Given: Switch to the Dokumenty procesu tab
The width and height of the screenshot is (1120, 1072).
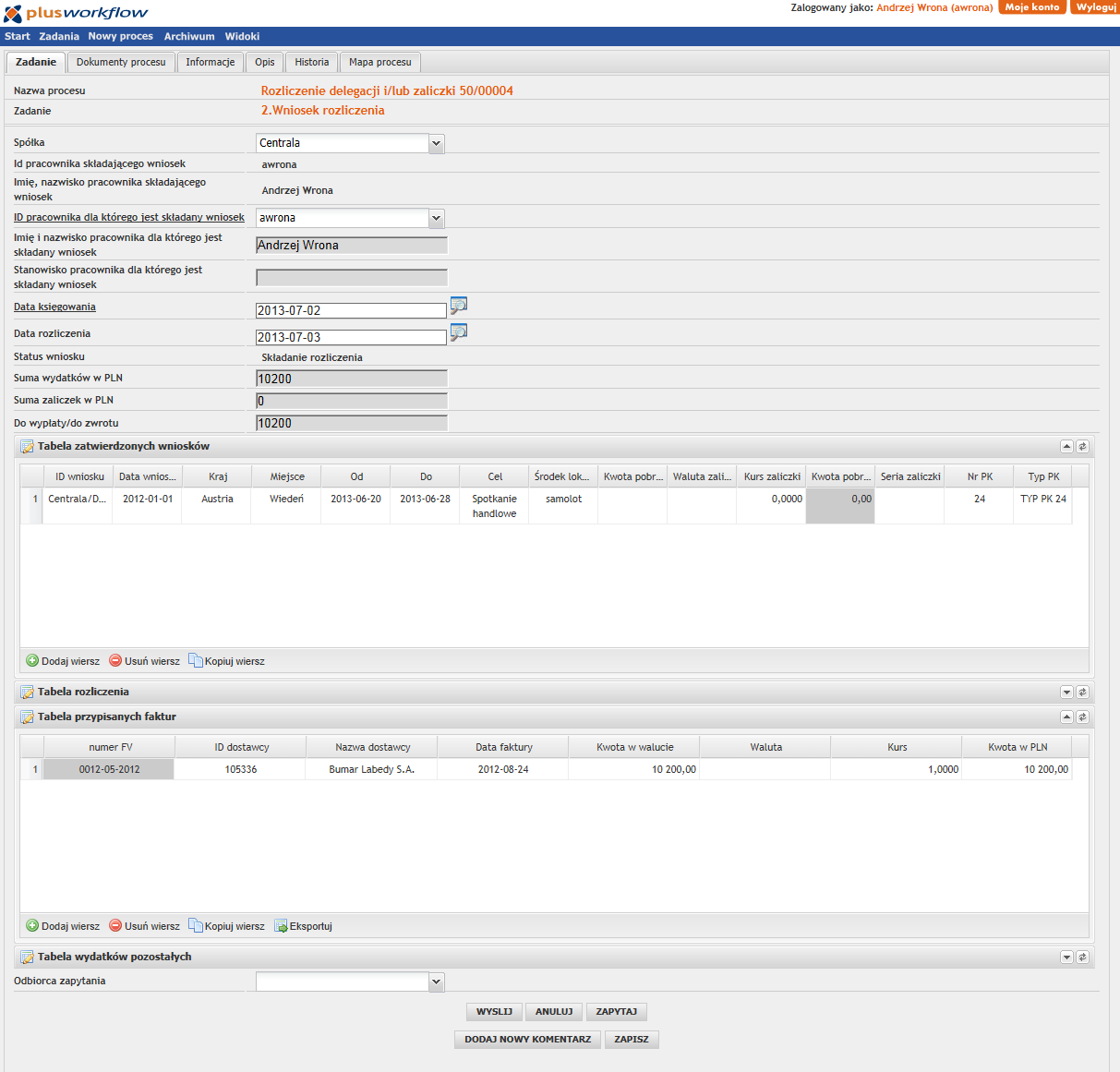Looking at the screenshot, I should coord(121,62).
